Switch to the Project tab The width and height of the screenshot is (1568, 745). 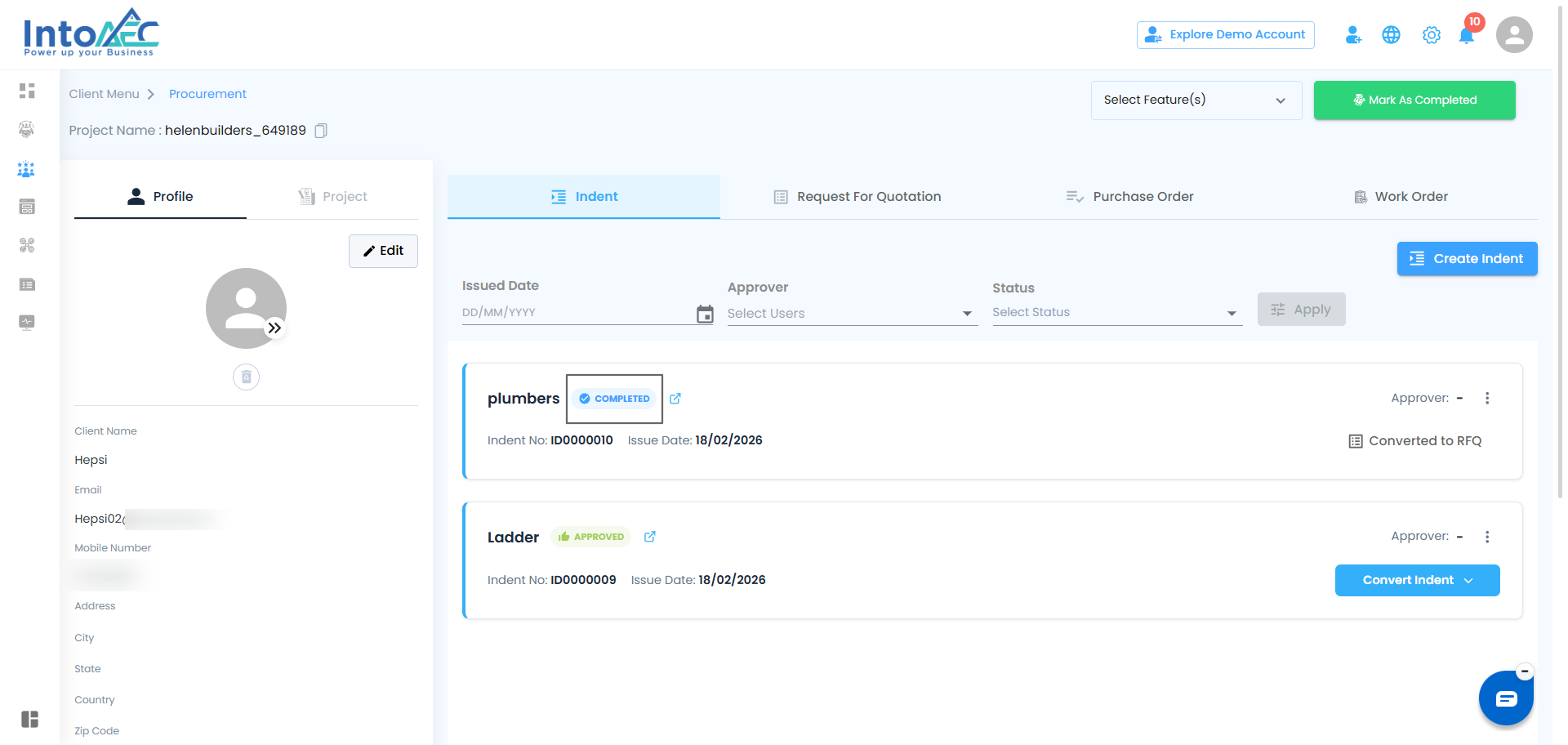tap(332, 197)
